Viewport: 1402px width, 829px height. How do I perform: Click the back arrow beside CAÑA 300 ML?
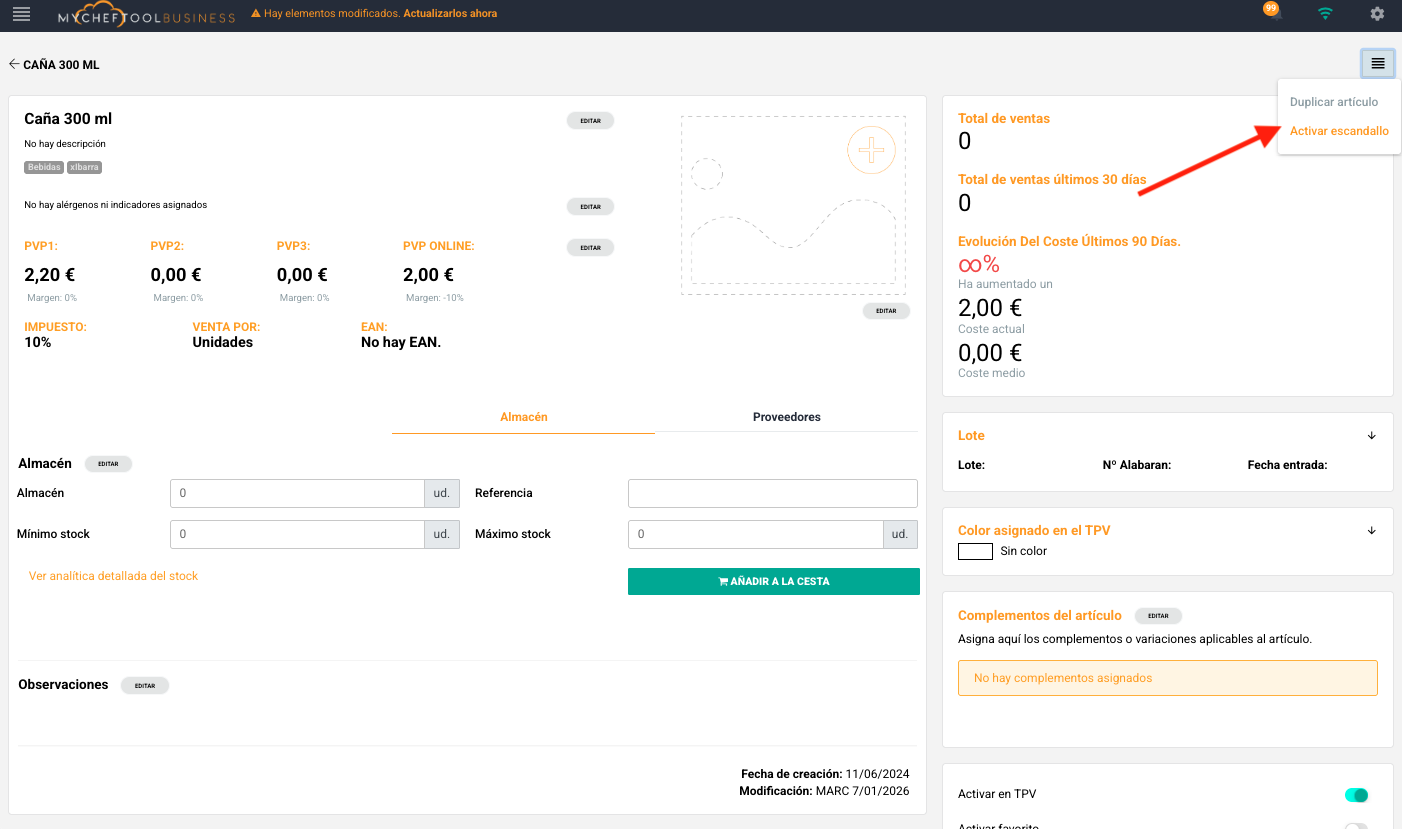click(14, 65)
